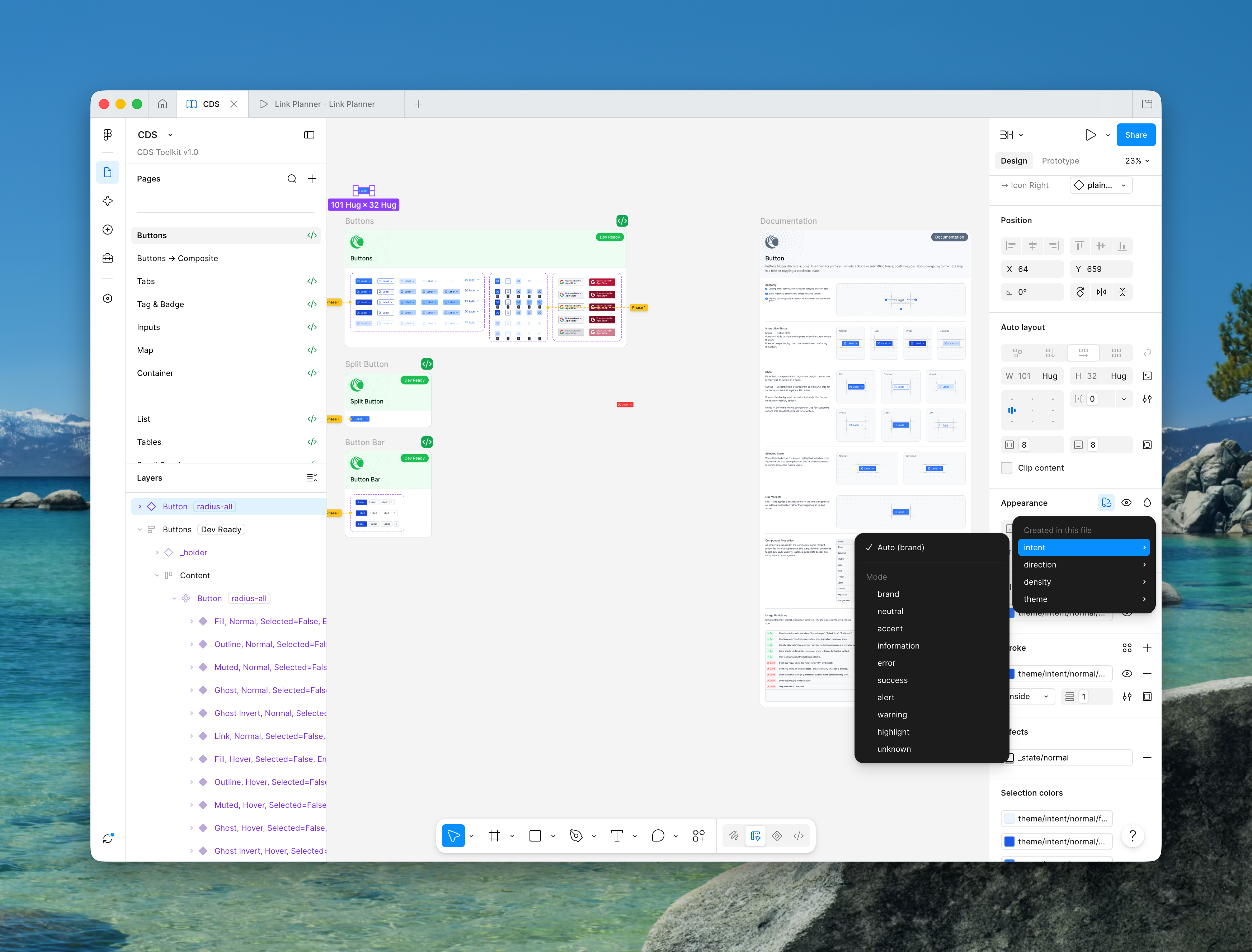Align selection to horizontal centers
1252x952 pixels.
pos(1033,246)
